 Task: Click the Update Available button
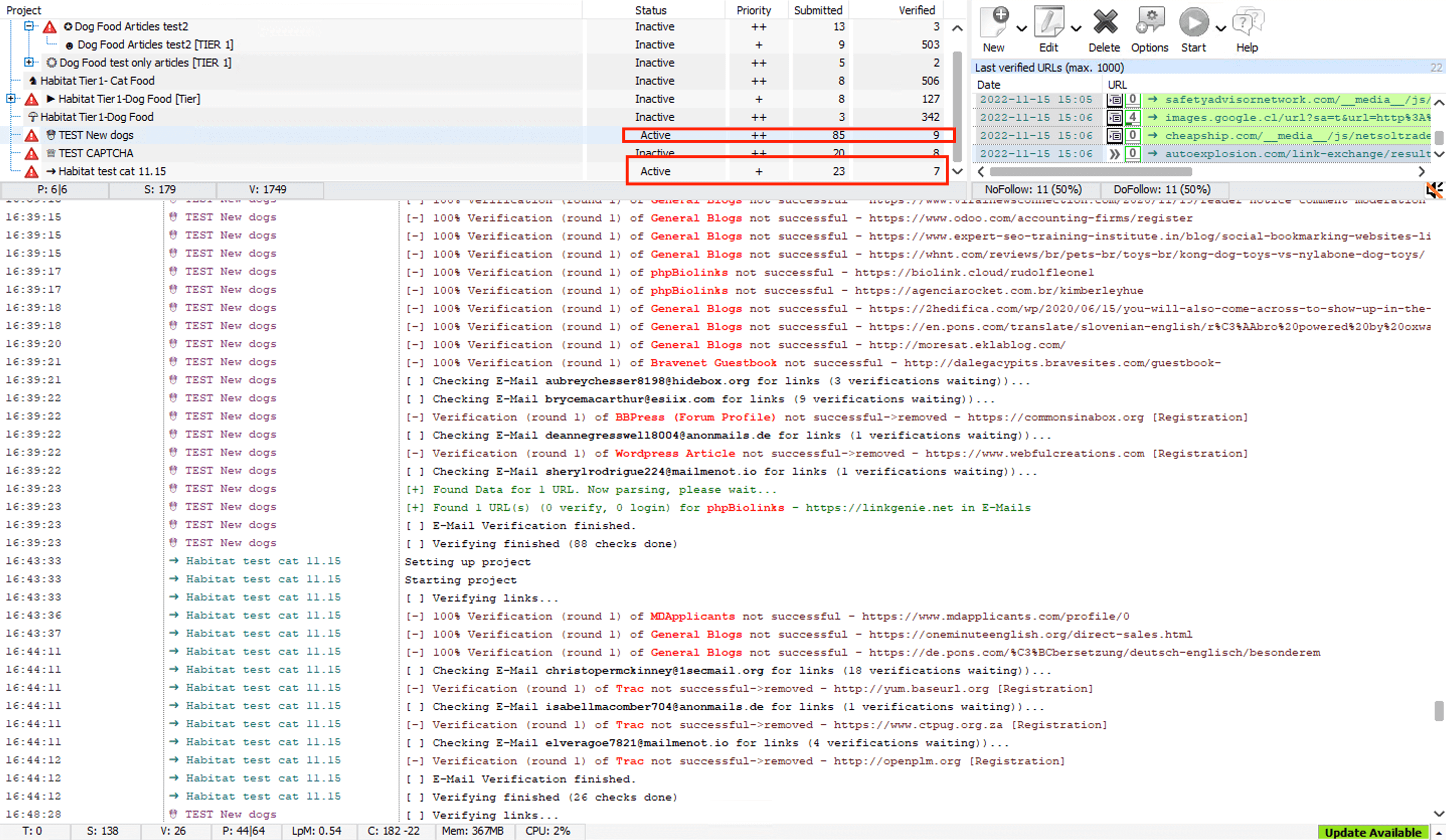(x=1373, y=832)
